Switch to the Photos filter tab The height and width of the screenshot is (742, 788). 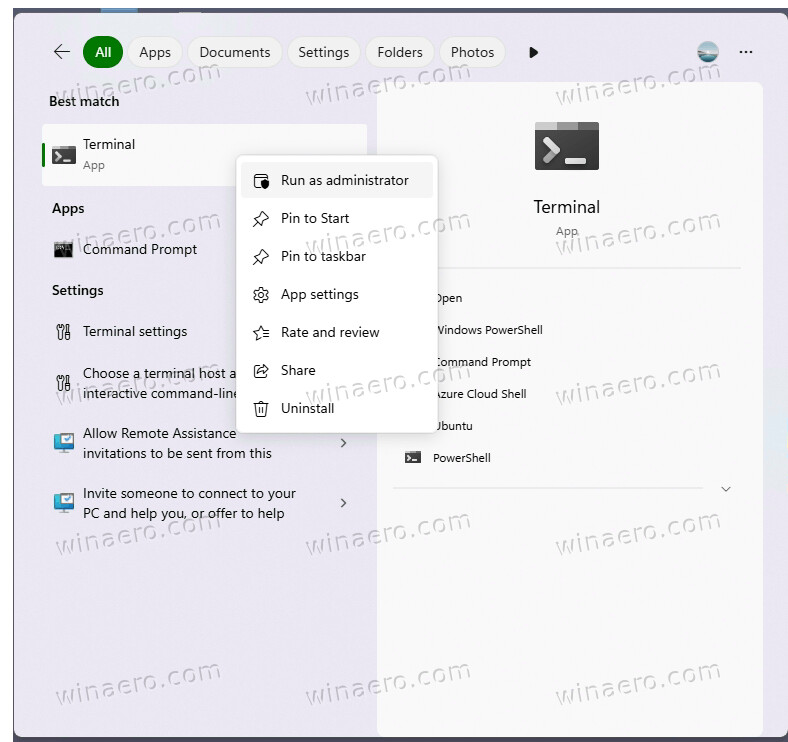click(x=472, y=52)
